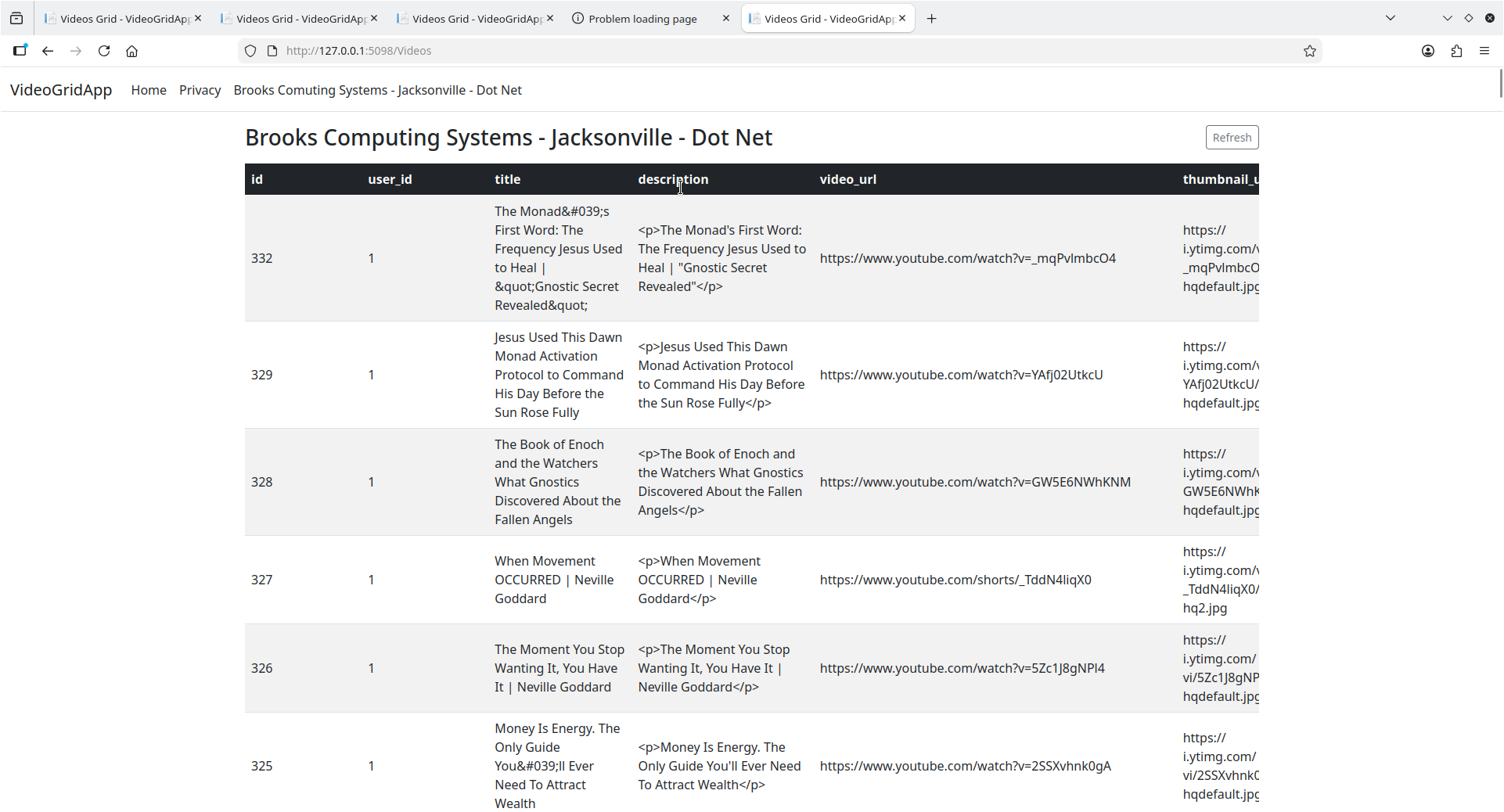Bookmark this page with the star
Screen dimensions: 1504x812
click(1310, 51)
